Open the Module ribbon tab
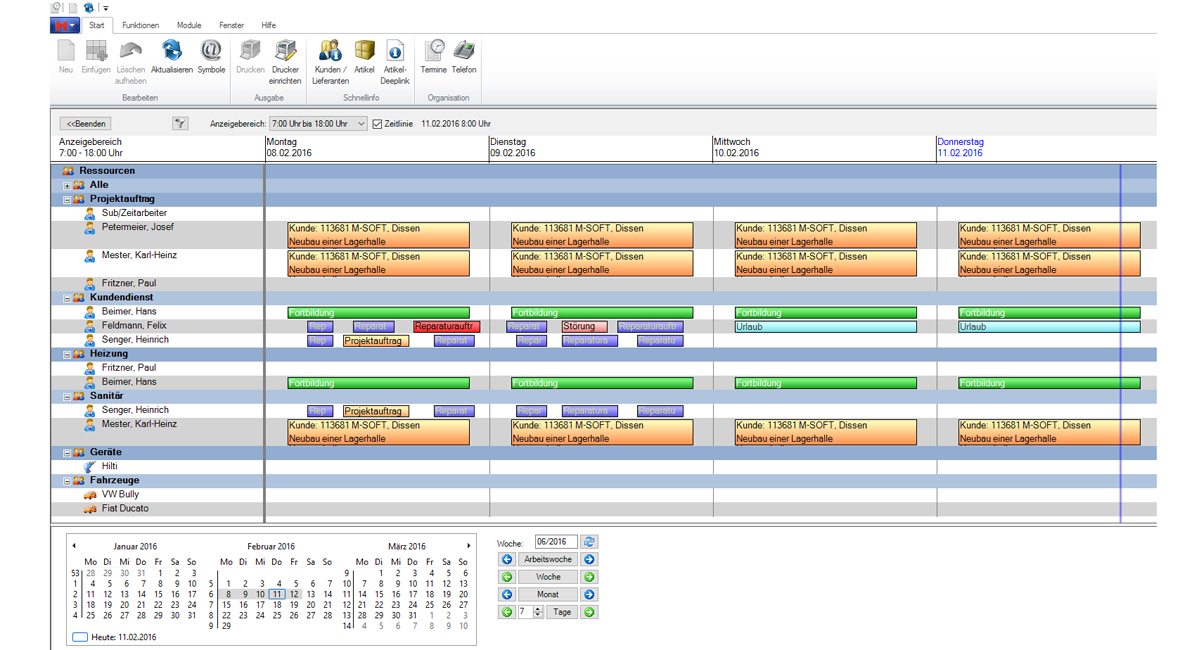Viewport: 1180px width, 650px height. pos(189,25)
